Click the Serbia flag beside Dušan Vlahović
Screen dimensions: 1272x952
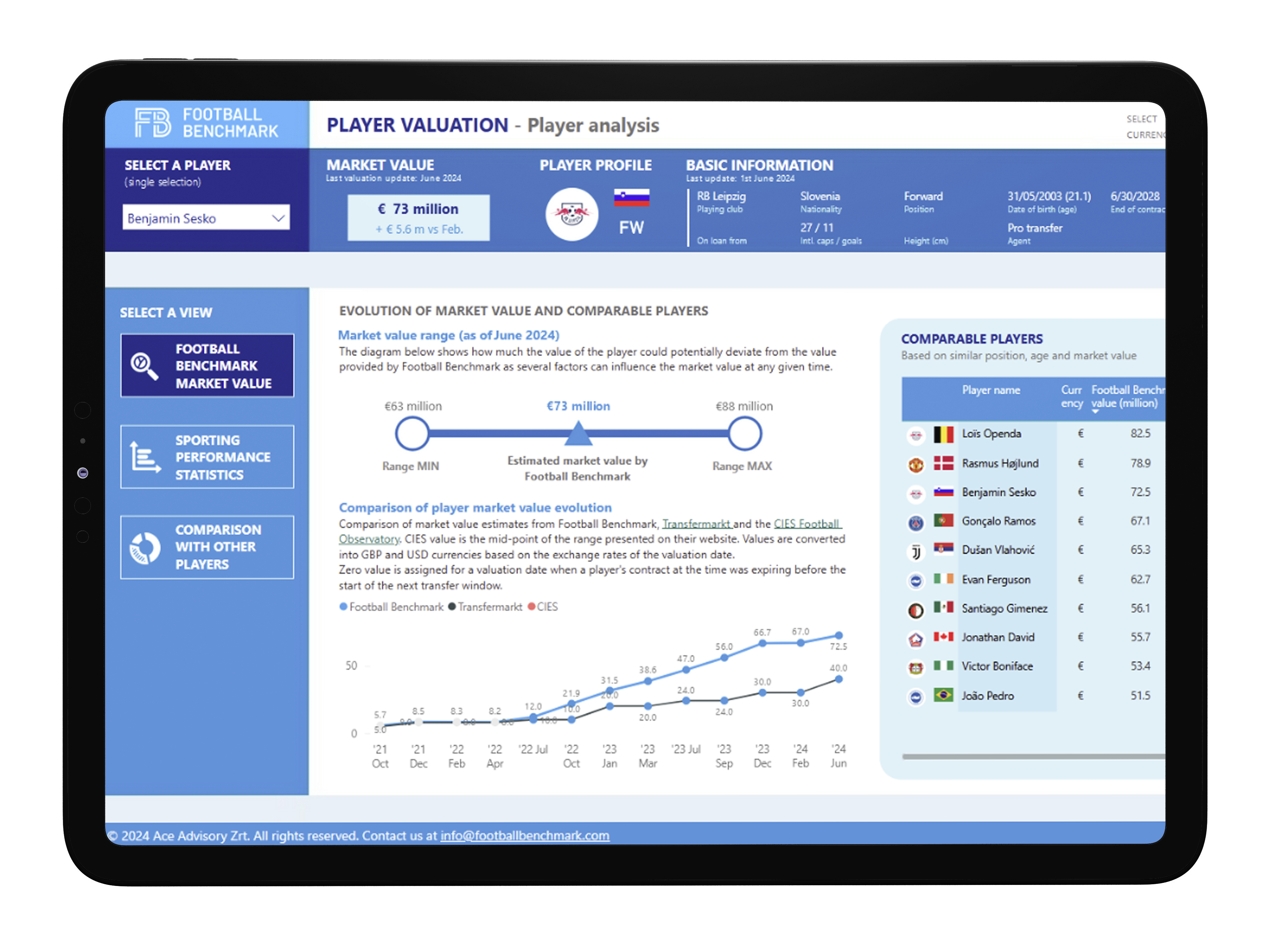(x=944, y=549)
